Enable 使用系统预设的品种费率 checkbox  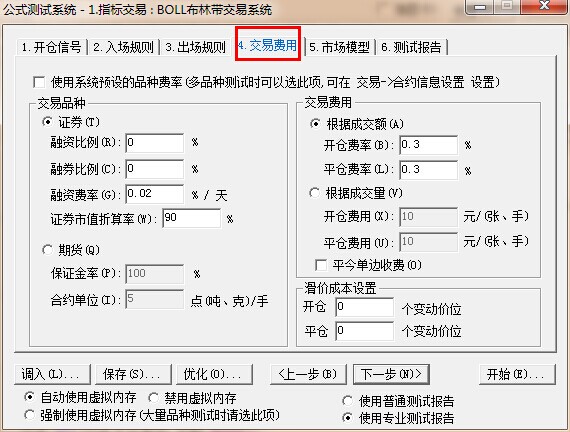tap(39, 82)
